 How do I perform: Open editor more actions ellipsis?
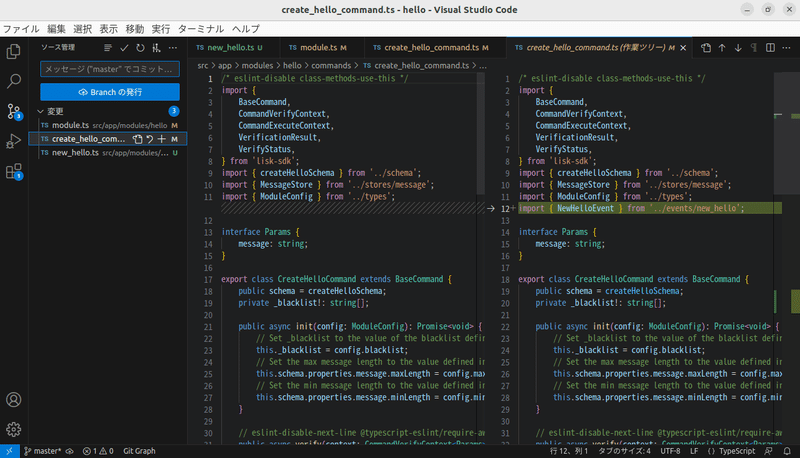[x=786, y=47]
